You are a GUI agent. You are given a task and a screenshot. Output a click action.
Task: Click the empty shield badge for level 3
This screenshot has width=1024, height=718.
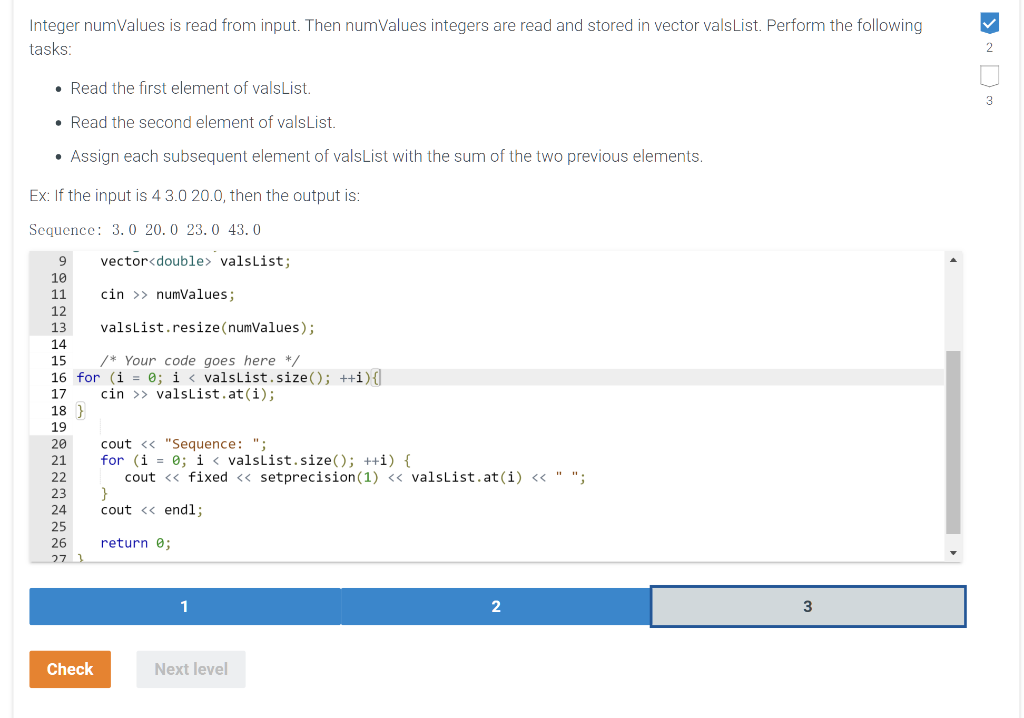[989, 75]
